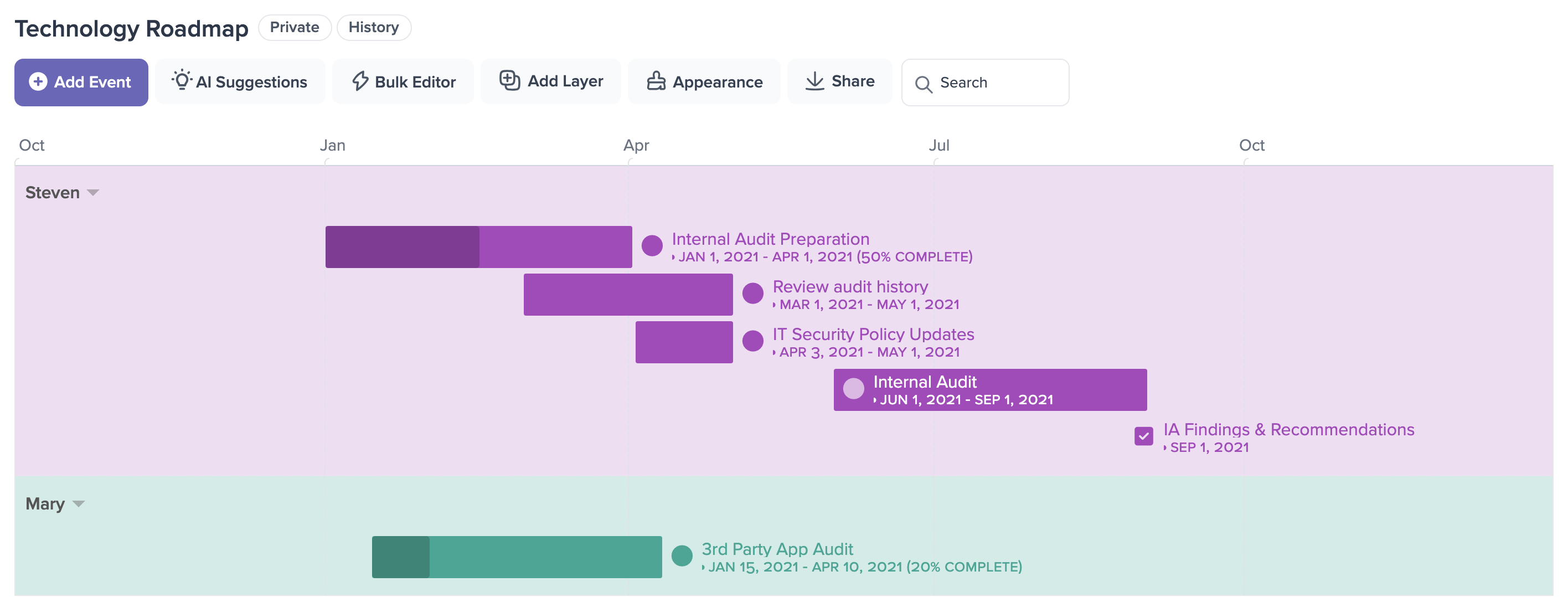Click the Mary layer name
1568x597 pixels.
click(x=45, y=504)
